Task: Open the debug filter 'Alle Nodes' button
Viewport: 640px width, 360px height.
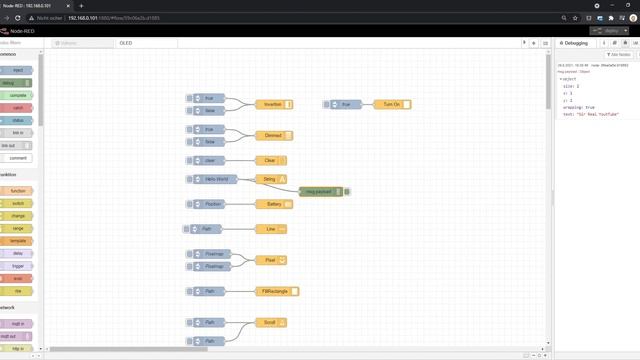Action: [x=619, y=55]
